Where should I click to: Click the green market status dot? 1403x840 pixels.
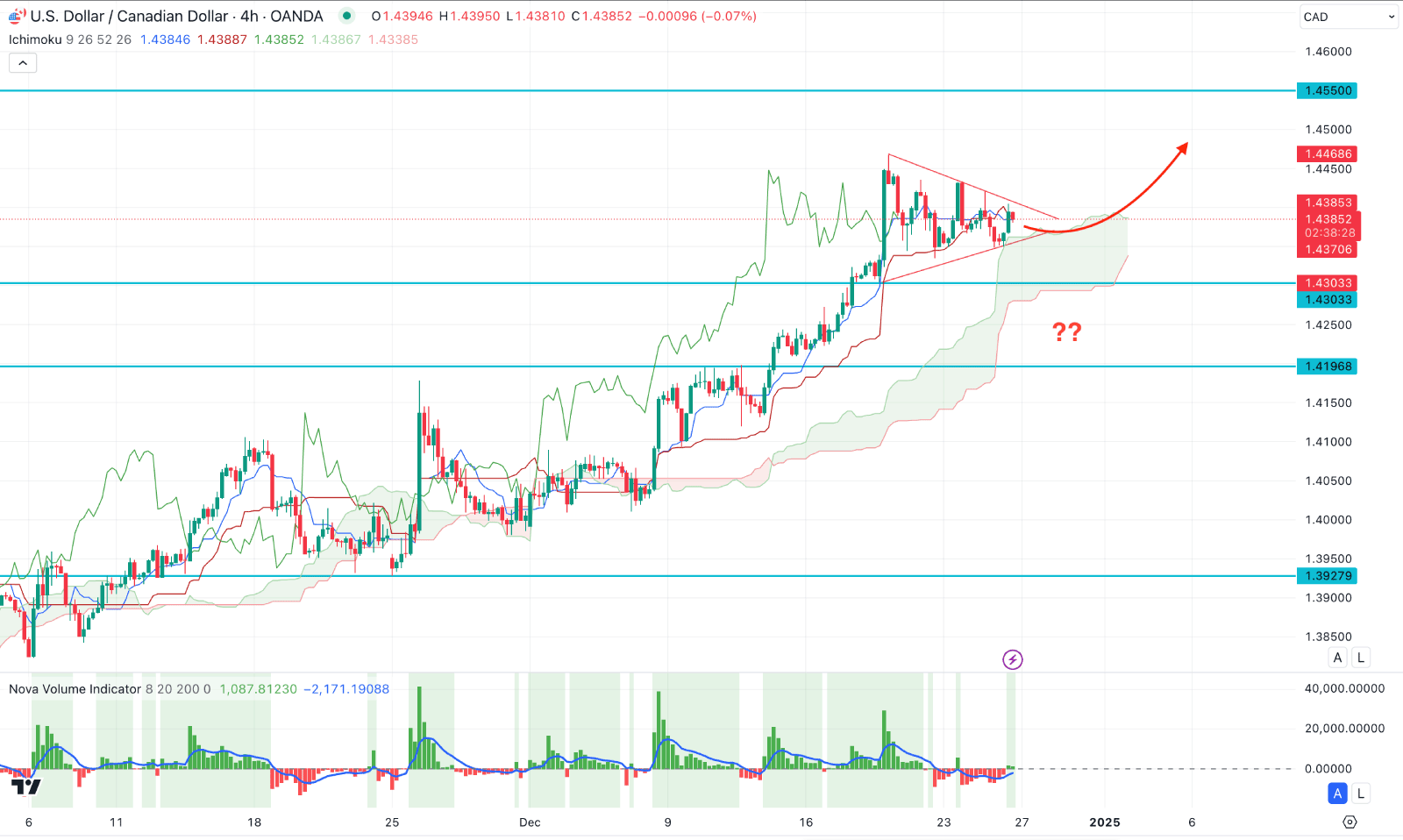point(347,16)
